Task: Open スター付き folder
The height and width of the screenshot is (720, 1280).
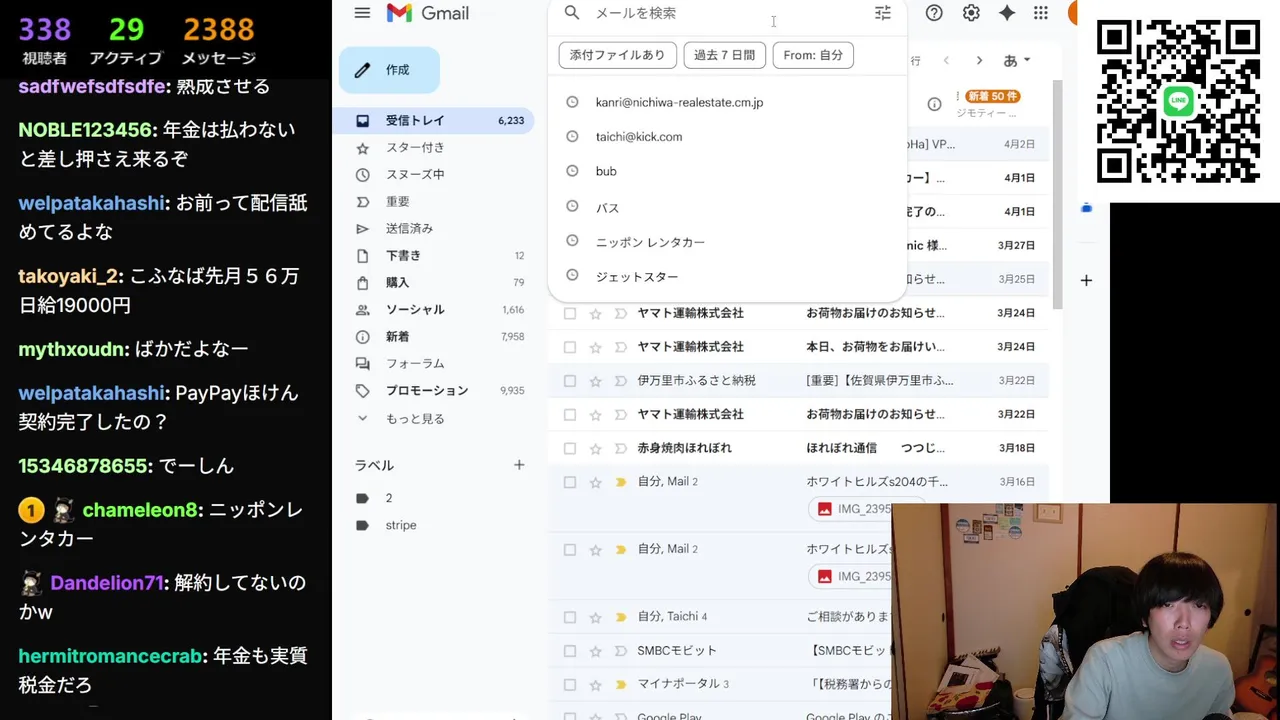Action: point(434,148)
